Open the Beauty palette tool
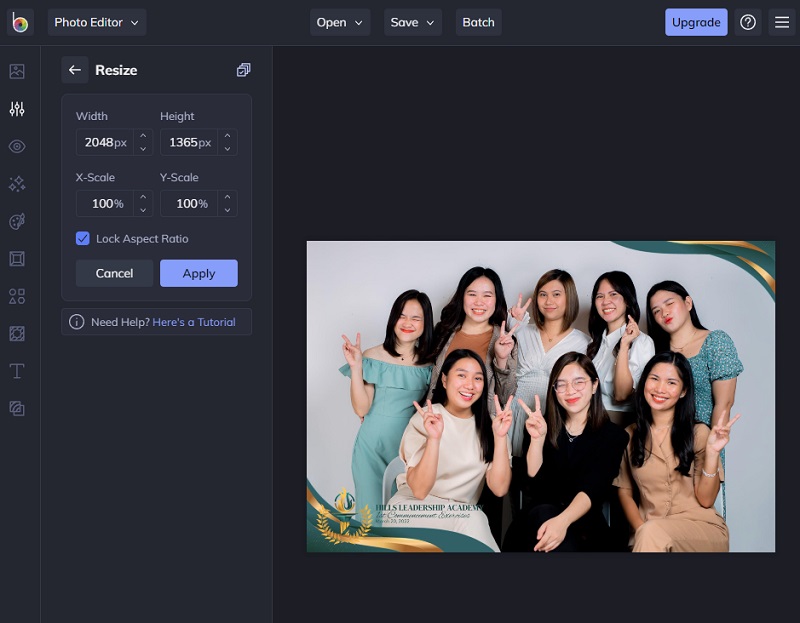This screenshot has width=800, height=623. coord(16,221)
